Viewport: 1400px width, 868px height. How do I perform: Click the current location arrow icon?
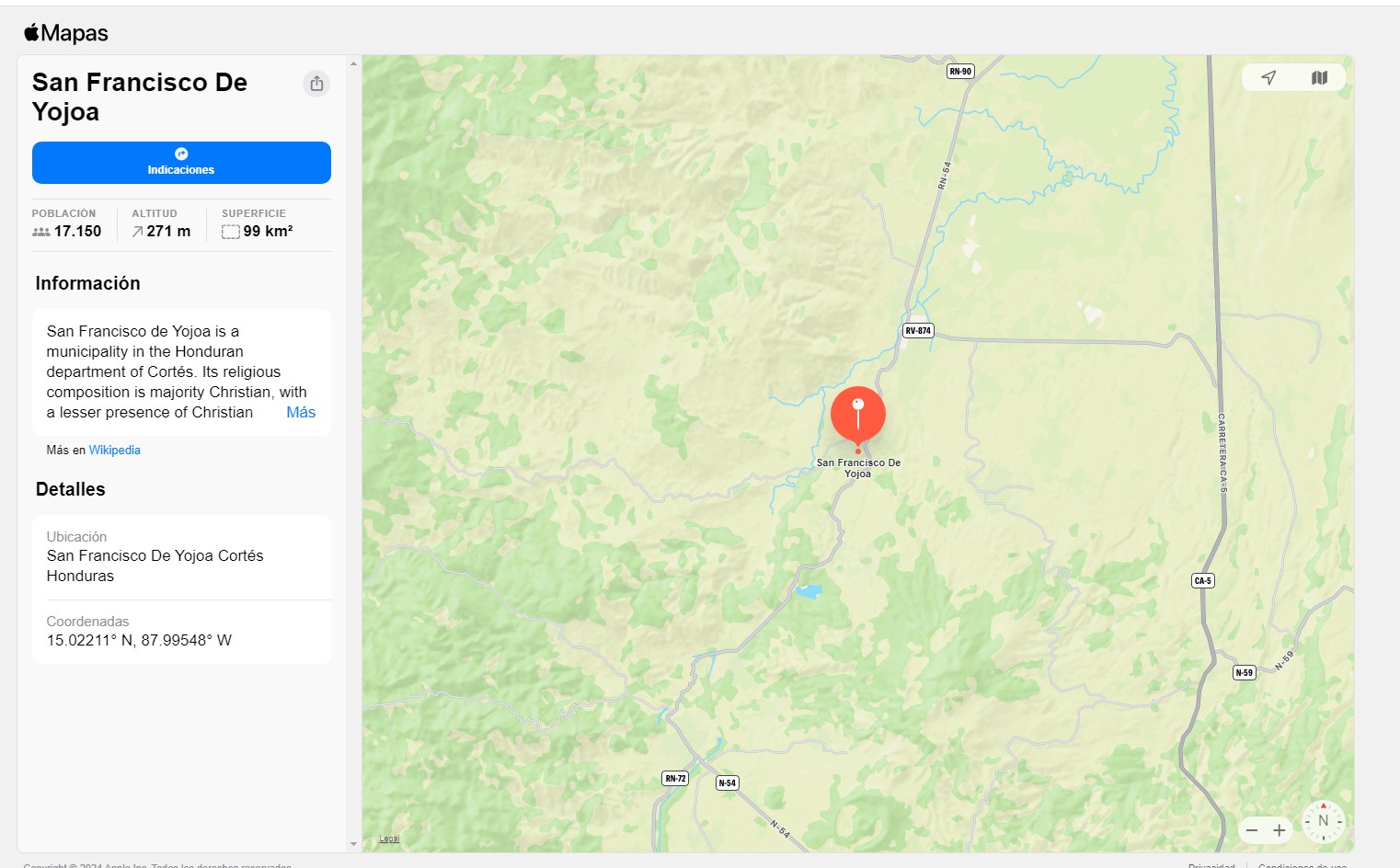[x=1268, y=77]
